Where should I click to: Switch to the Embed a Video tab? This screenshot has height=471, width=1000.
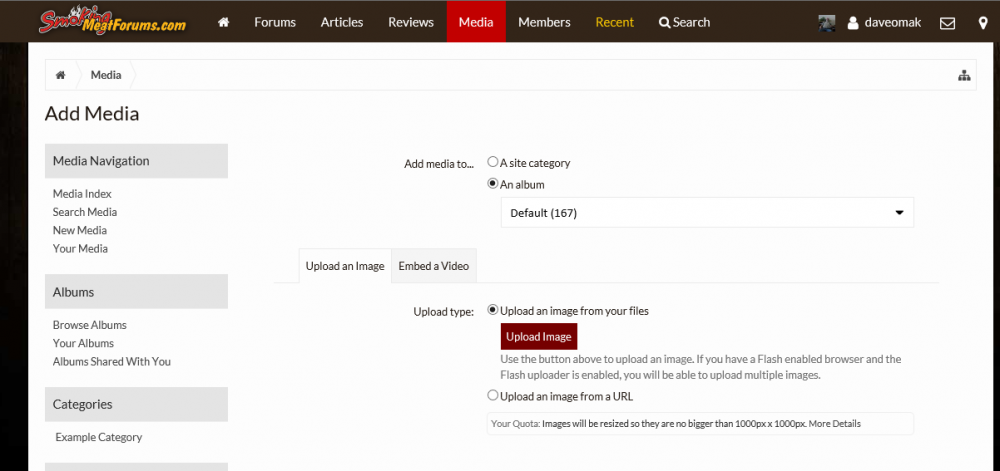pyautogui.click(x=434, y=266)
